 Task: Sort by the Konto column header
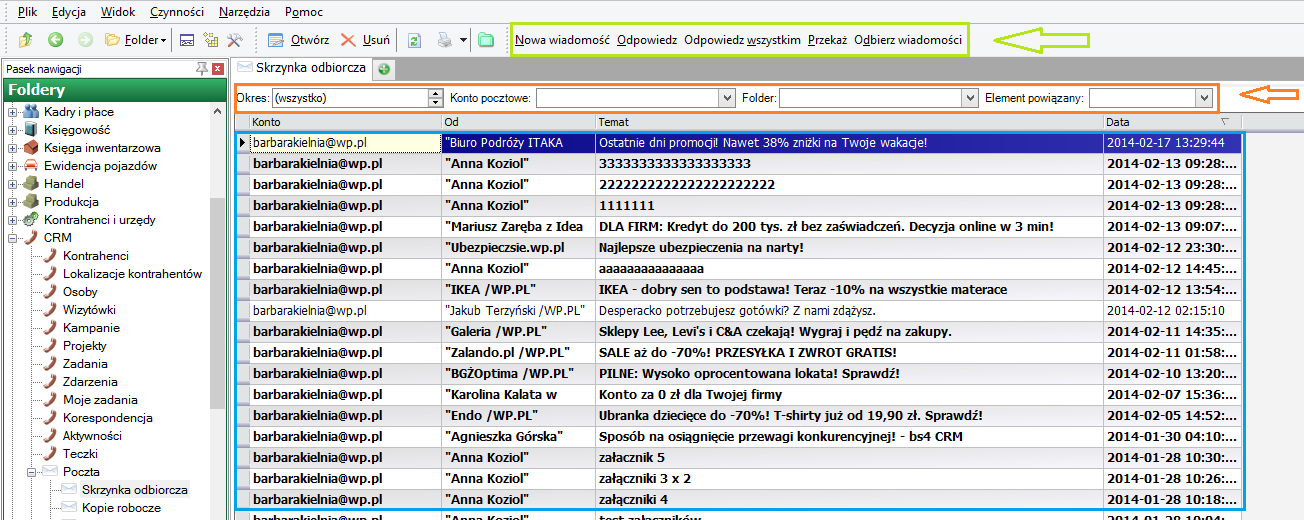pyautogui.click(x=345, y=122)
